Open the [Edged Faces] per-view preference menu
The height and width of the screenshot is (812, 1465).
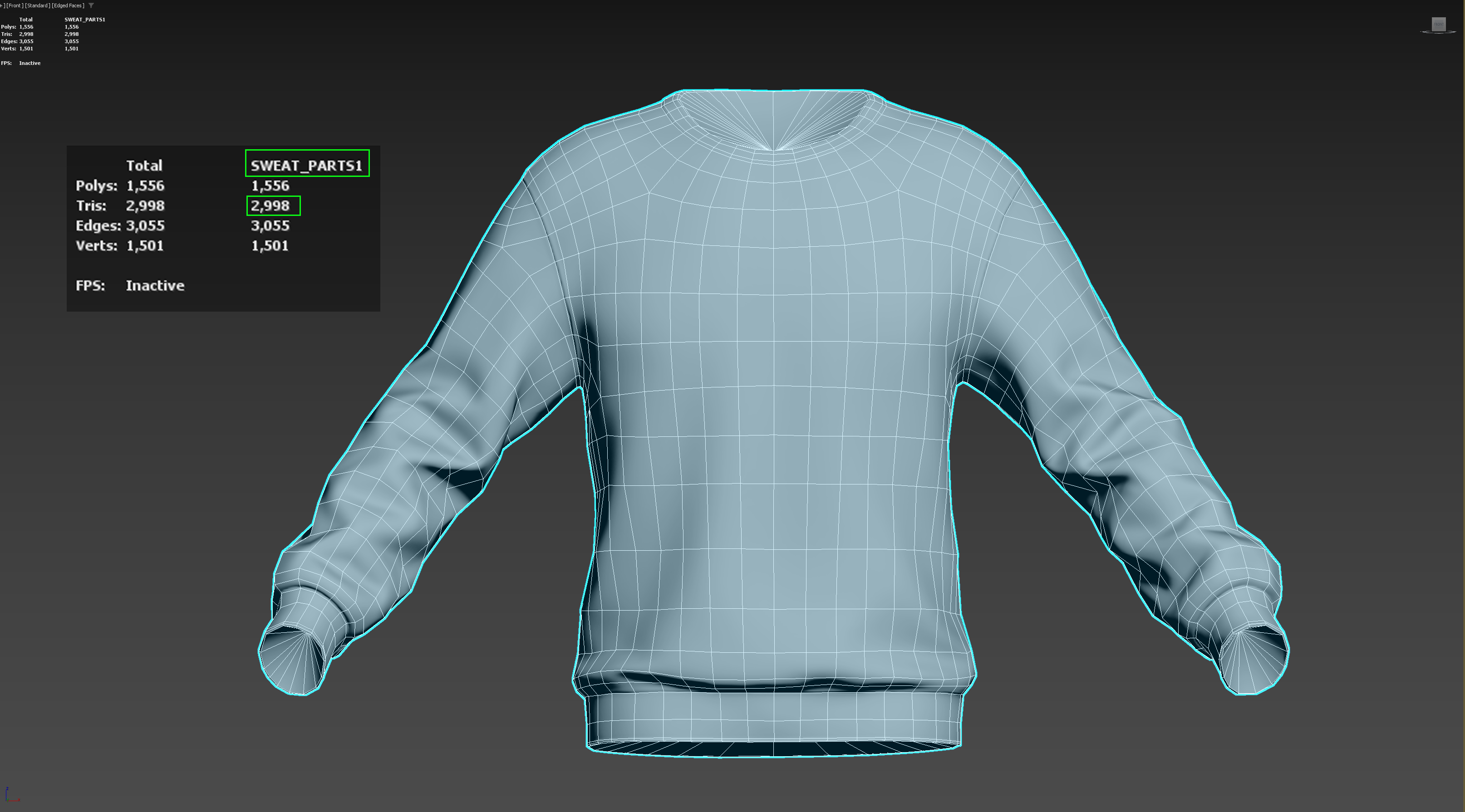pos(68,6)
